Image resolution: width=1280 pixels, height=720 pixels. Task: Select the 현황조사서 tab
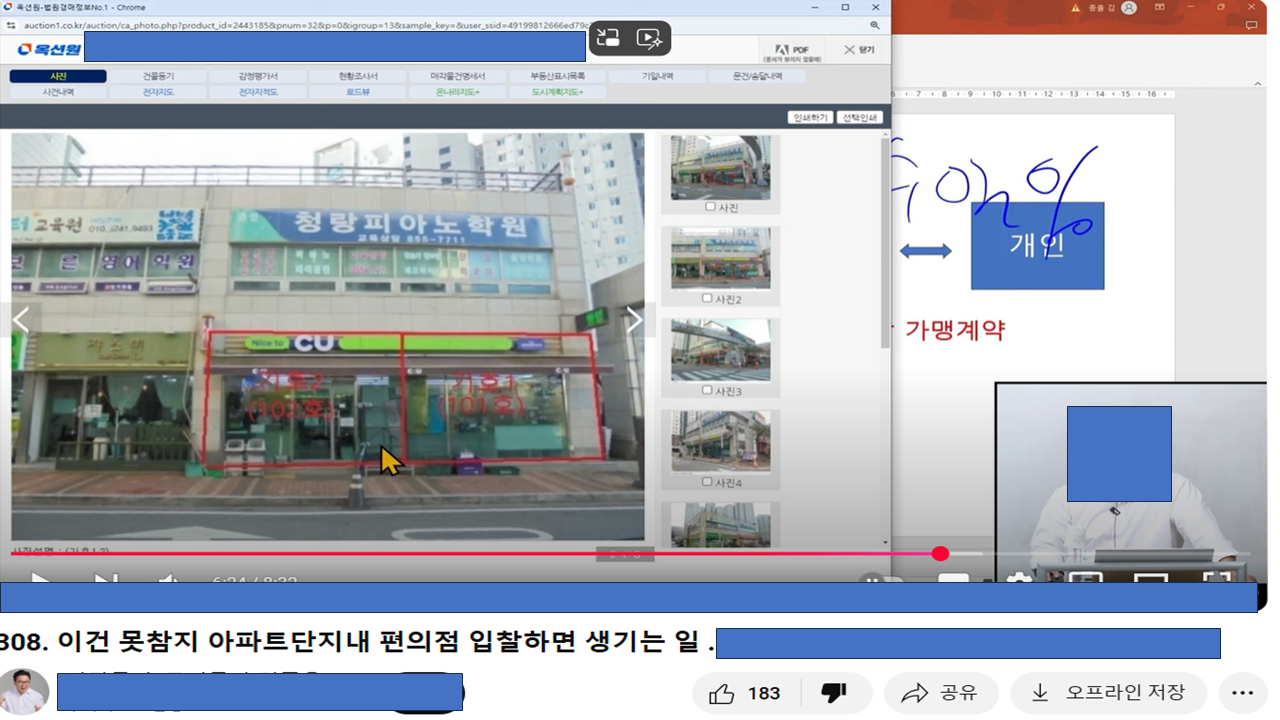pyautogui.click(x=357, y=76)
